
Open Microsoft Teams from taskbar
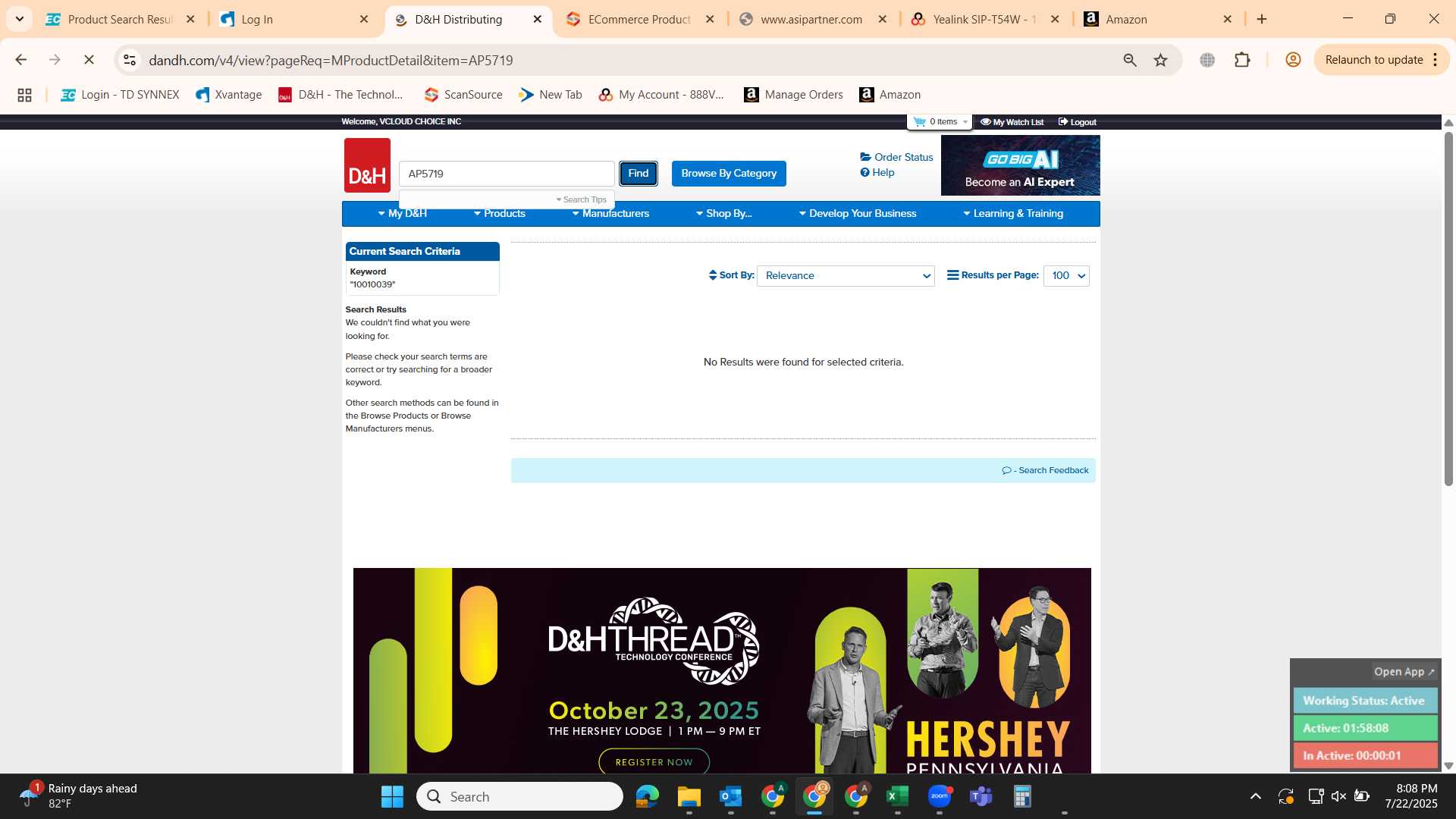(x=981, y=796)
